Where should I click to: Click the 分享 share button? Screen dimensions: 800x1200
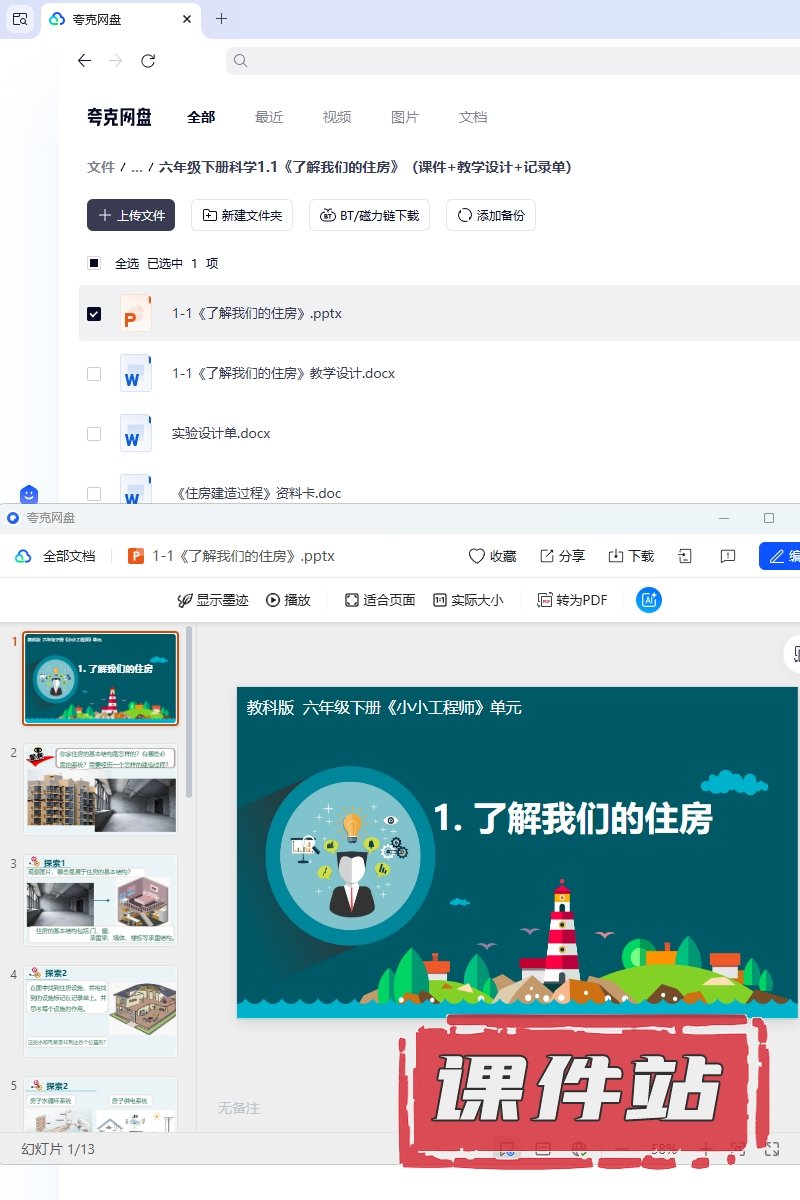coord(562,556)
